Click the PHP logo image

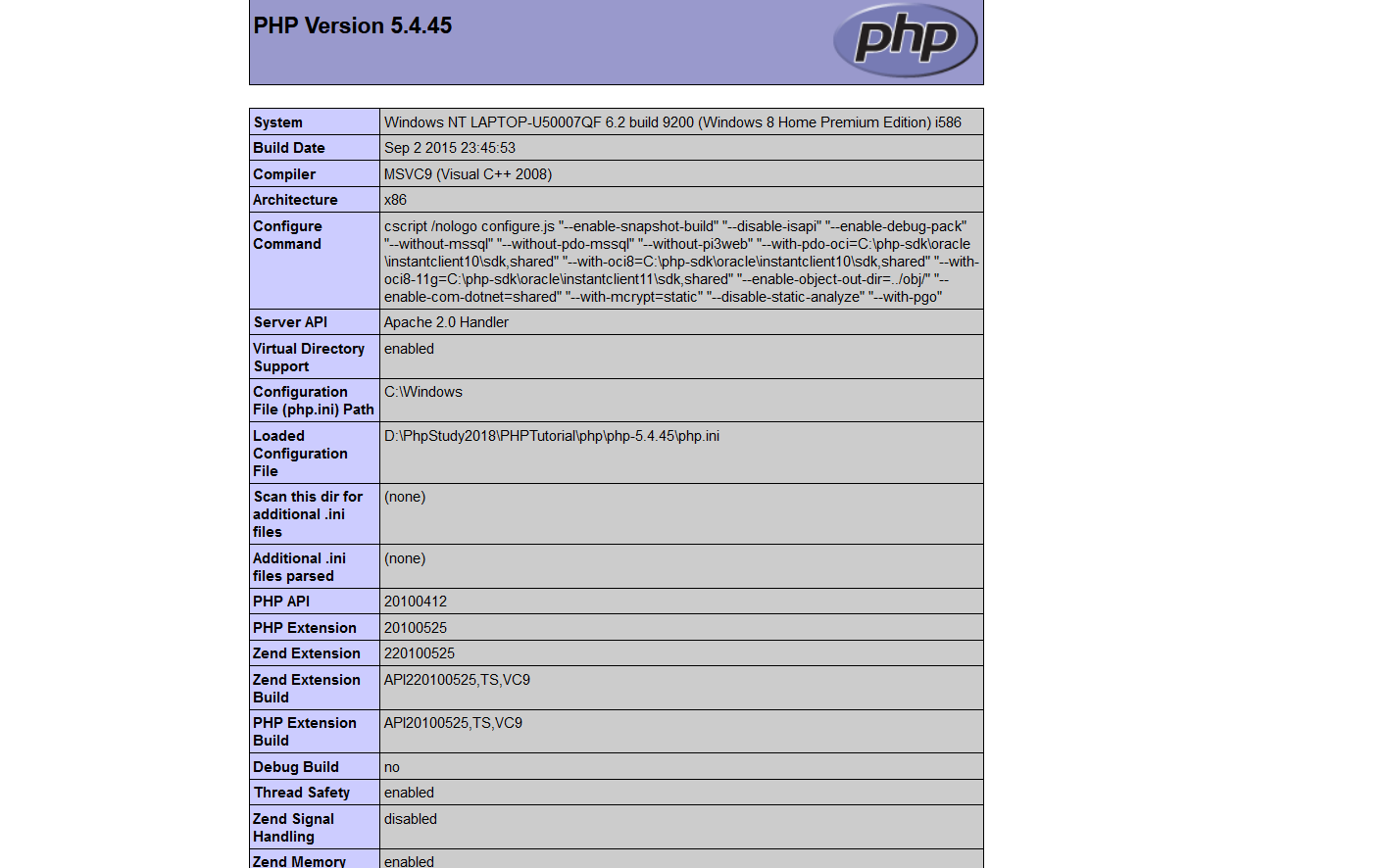pyautogui.click(x=905, y=40)
